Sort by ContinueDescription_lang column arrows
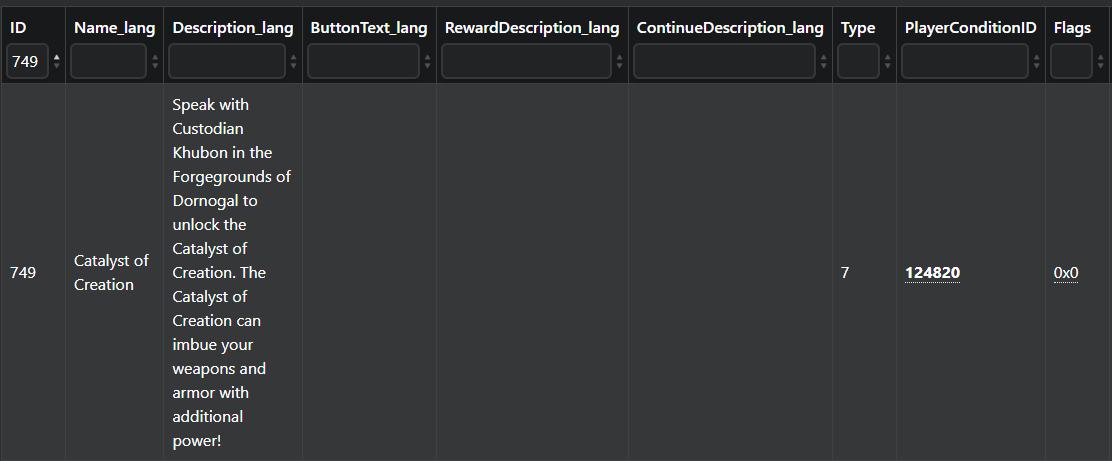This screenshot has width=1112, height=461. [823, 62]
